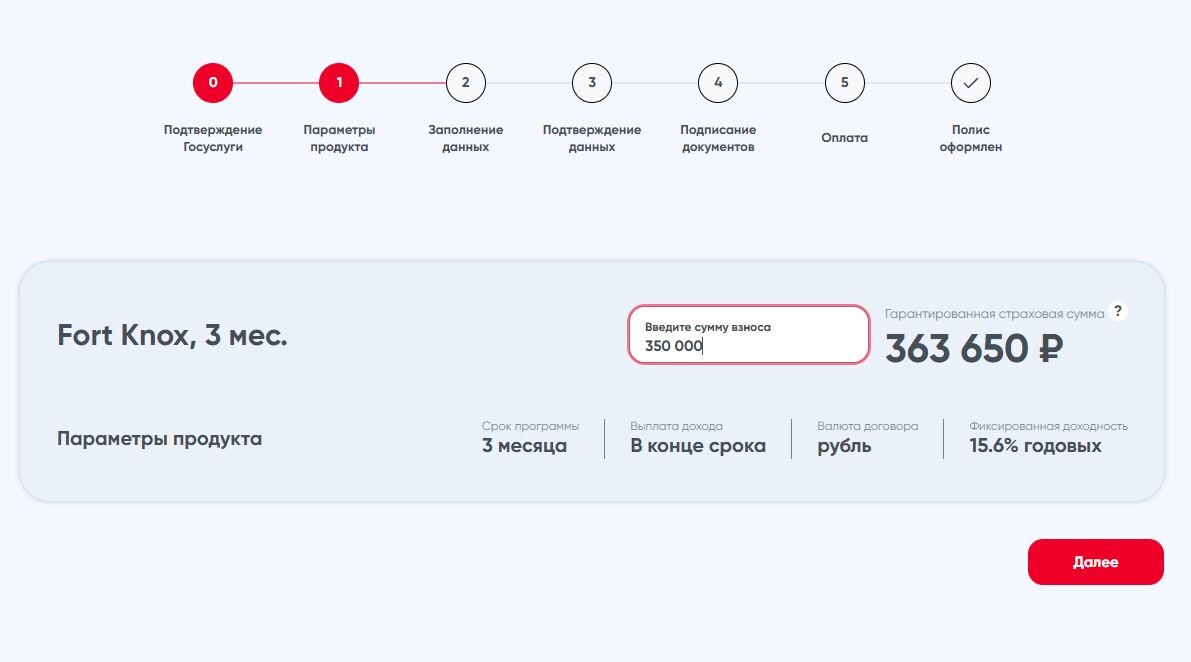Click the Валюта договора label
The width and height of the screenshot is (1191, 662).
pyautogui.click(x=867, y=426)
